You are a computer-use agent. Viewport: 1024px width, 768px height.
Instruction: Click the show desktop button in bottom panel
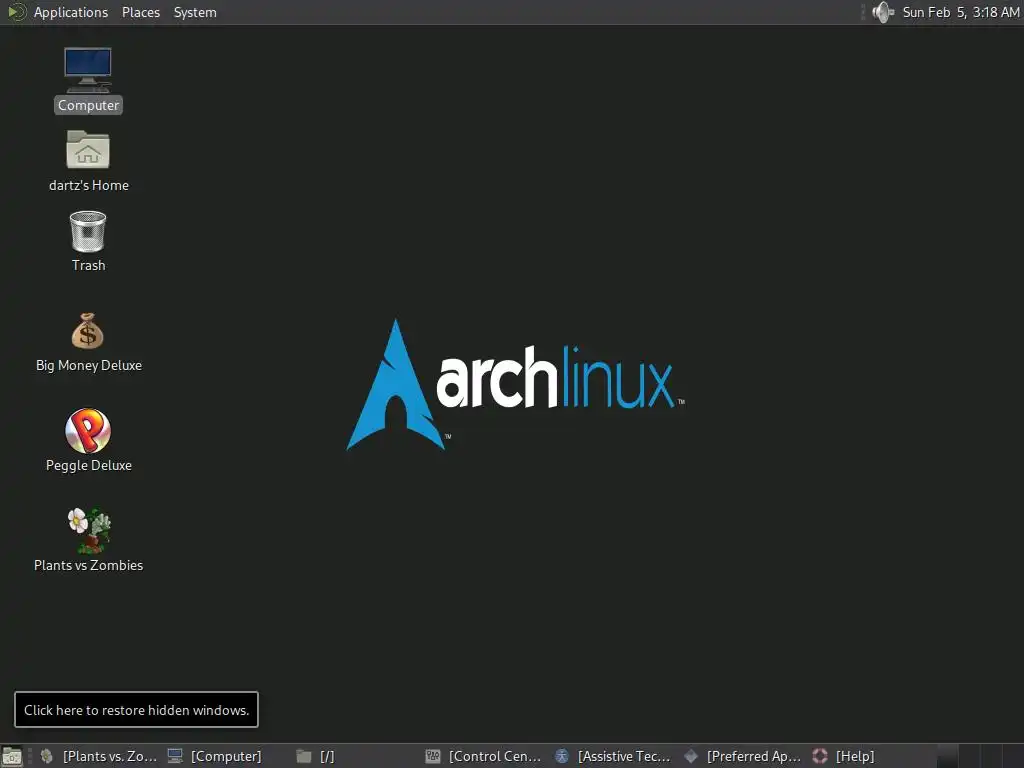(12, 756)
